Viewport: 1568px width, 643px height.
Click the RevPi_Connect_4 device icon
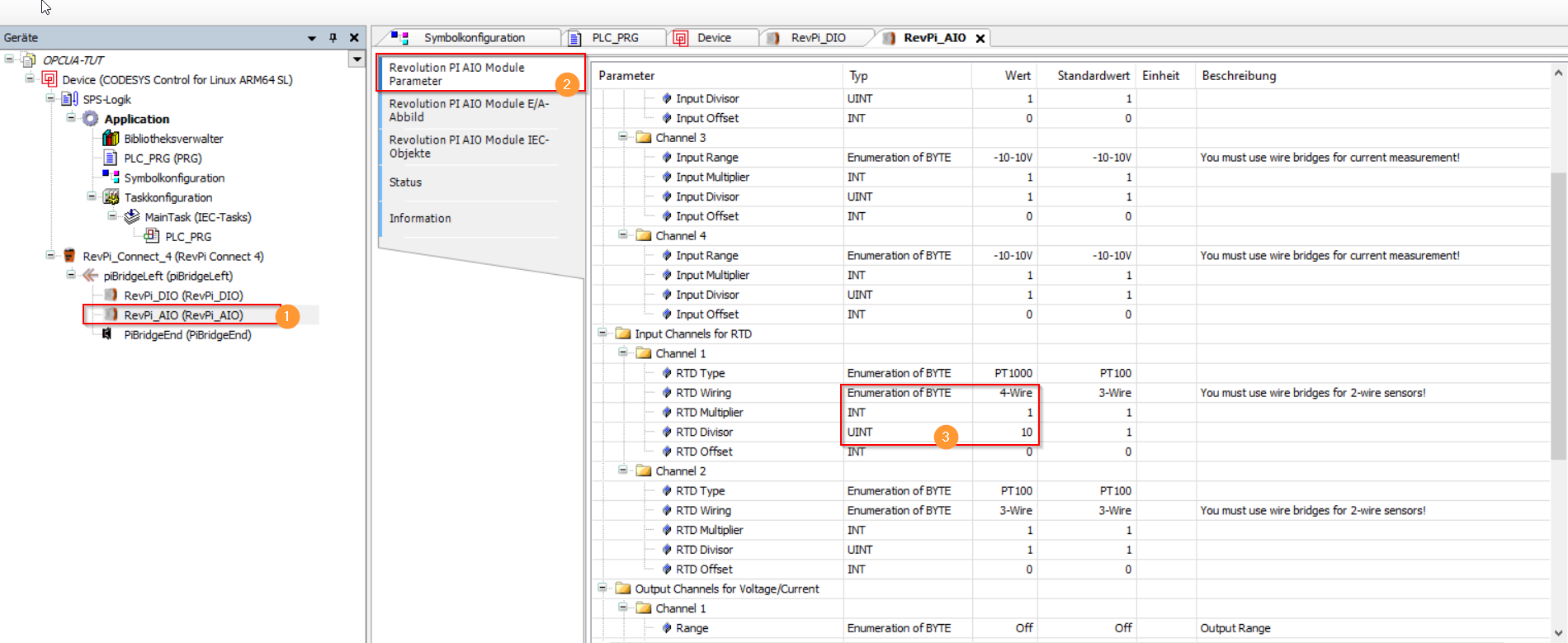[x=70, y=256]
